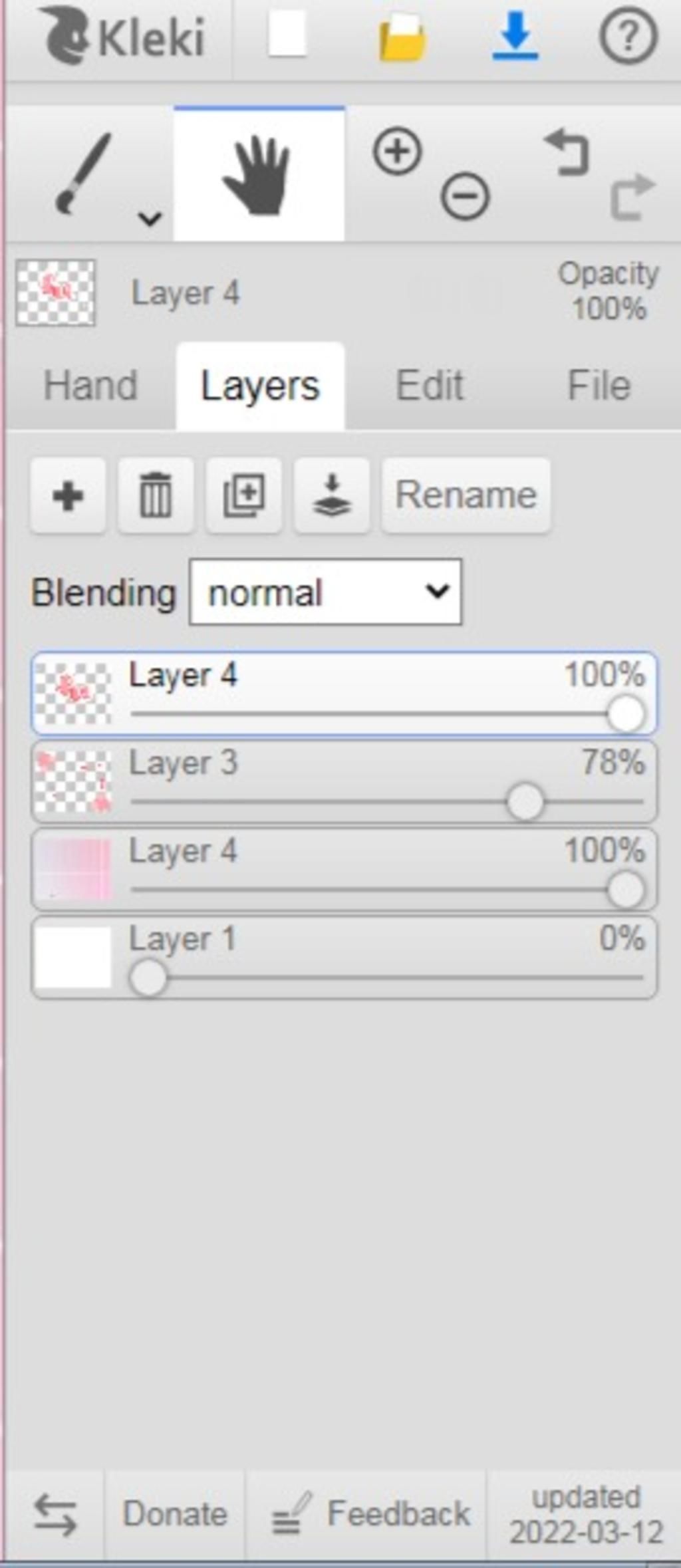The image size is (681, 1568).
Task: Duplicate the current layer
Action: click(243, 495)
